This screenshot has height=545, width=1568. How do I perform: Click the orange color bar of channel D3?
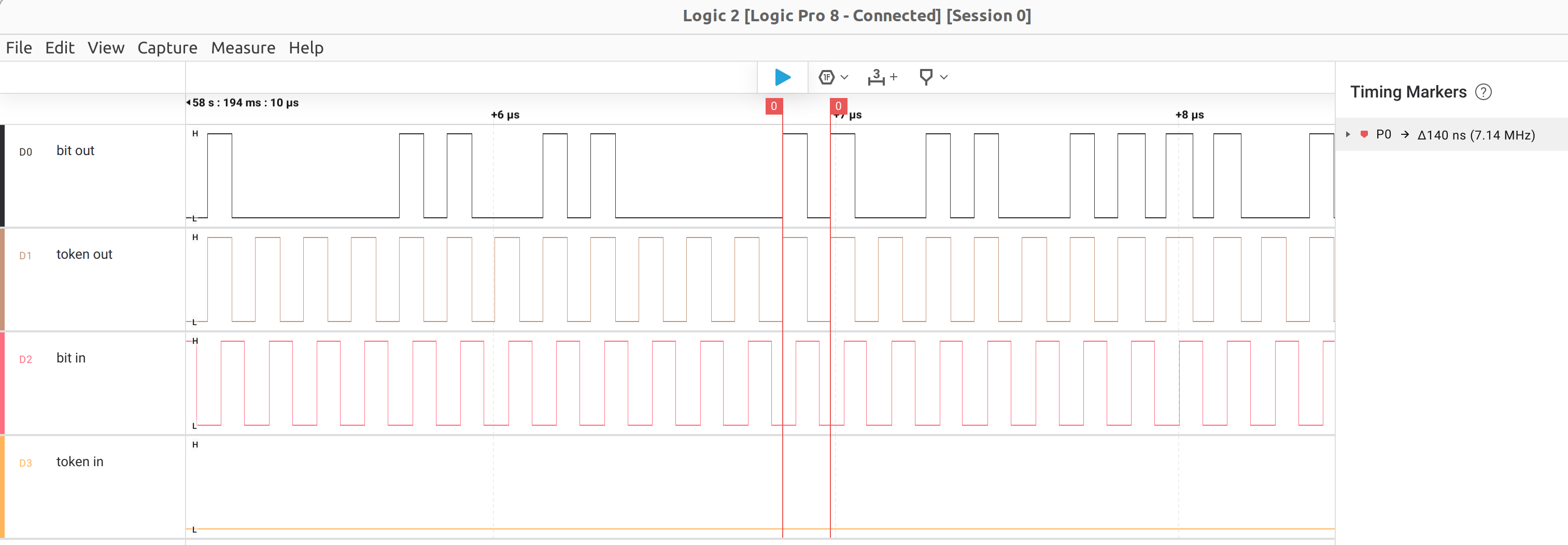[x=3, y=486]
